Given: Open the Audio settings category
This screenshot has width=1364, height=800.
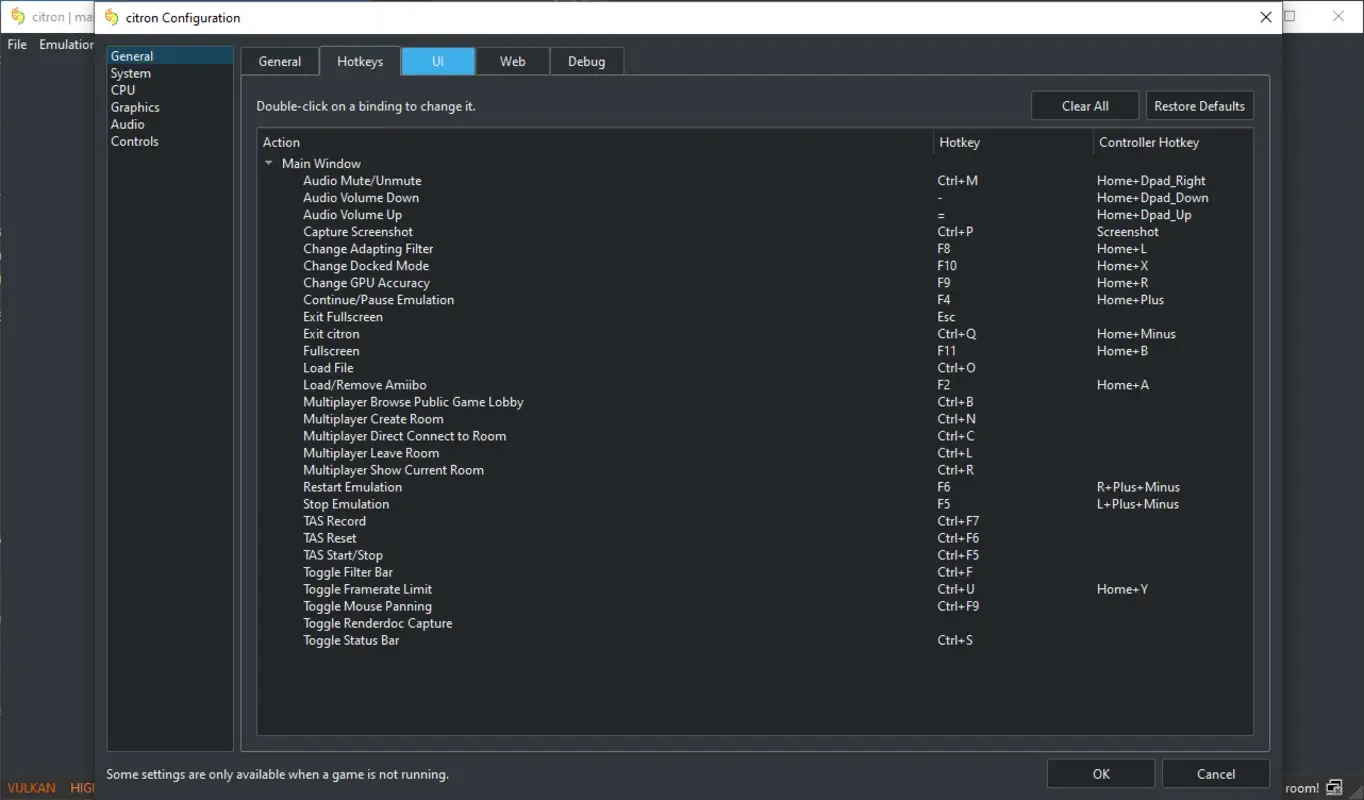Looking at the screenshot, I should click(128, 123).
